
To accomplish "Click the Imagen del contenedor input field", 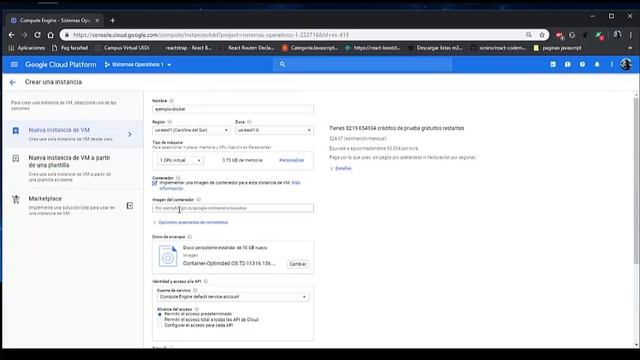I will point(233,208).
